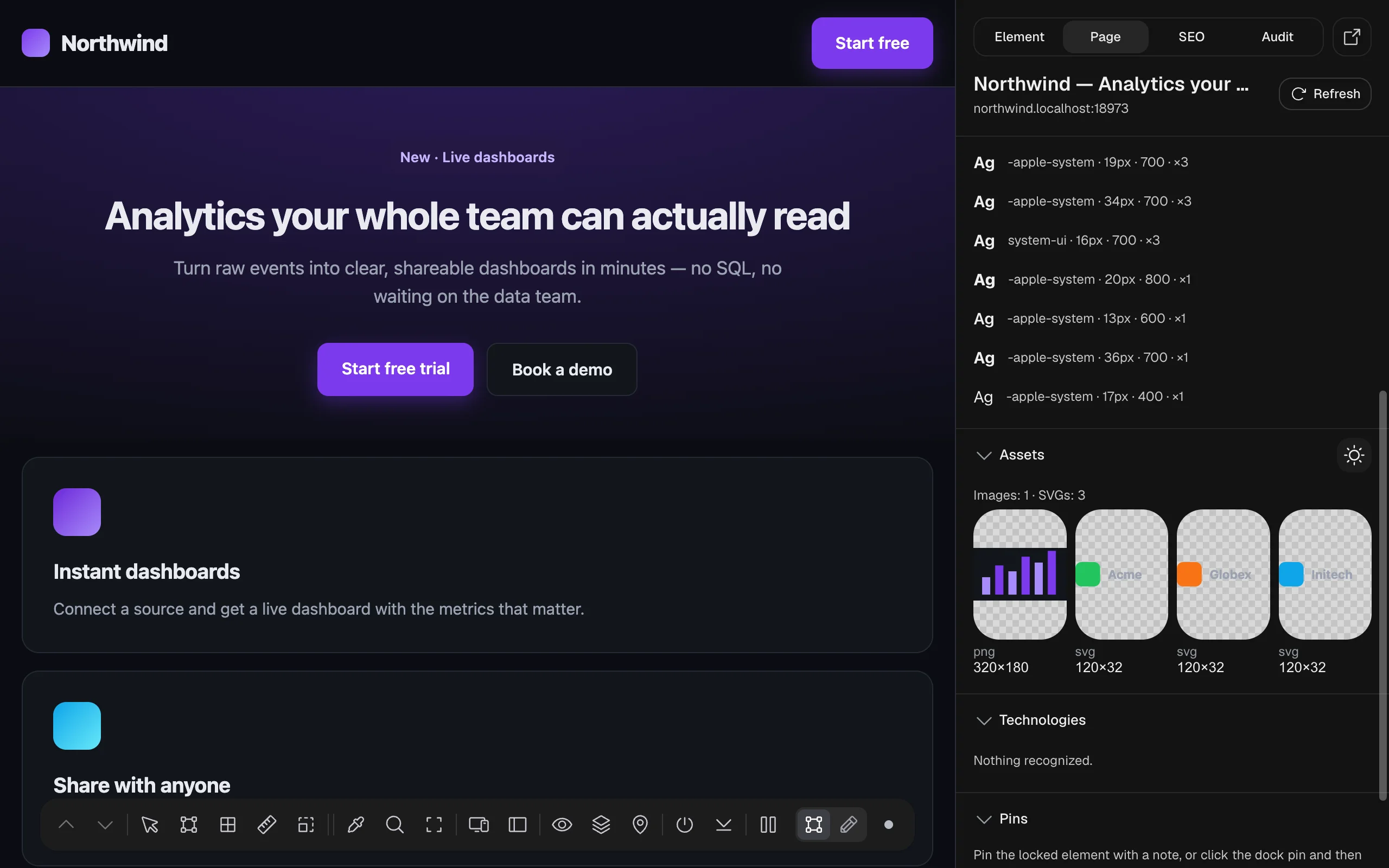Click the Start free button in header
Image resolution: width=1389 pixels, height=868 pixels.
872,43
